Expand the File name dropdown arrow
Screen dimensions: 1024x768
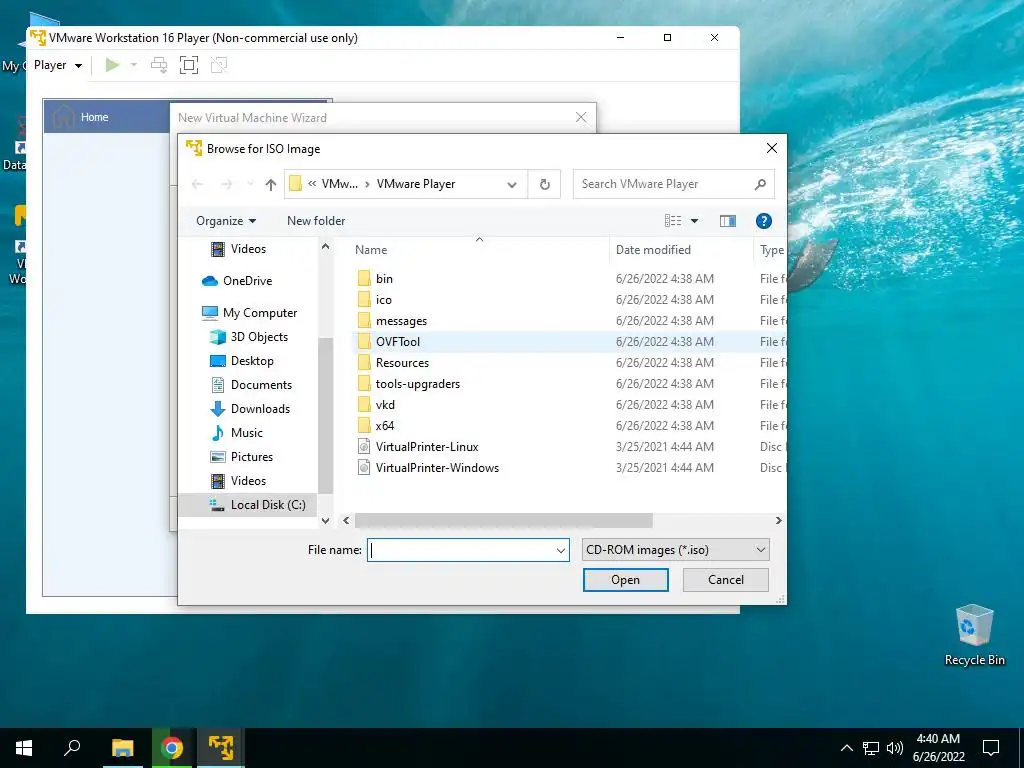(560, 550)
